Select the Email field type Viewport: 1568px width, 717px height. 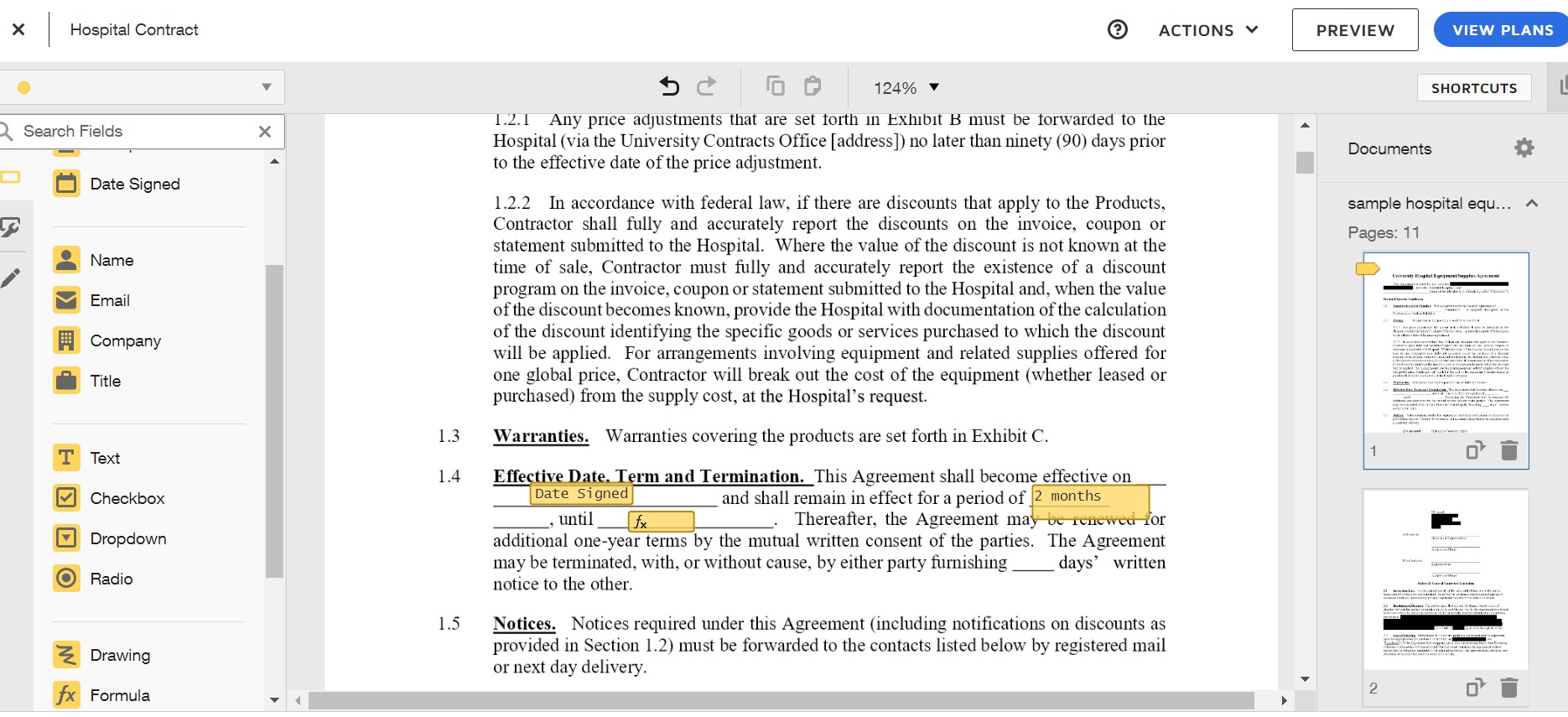click(x=92, y=300)
